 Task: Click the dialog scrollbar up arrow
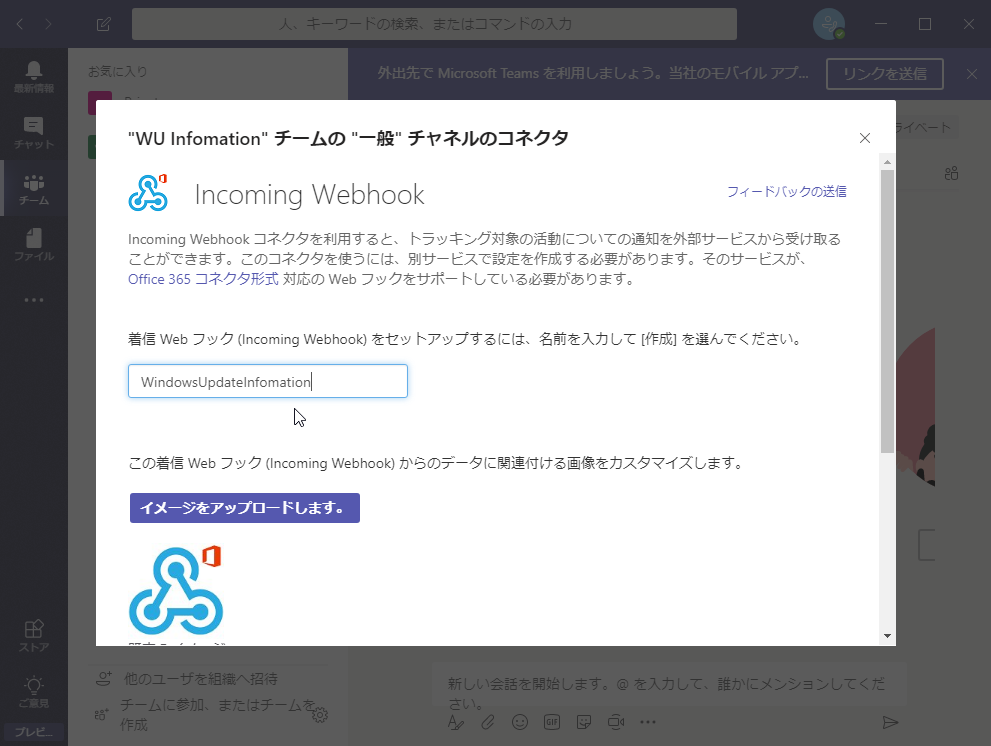tap(887, 162)
